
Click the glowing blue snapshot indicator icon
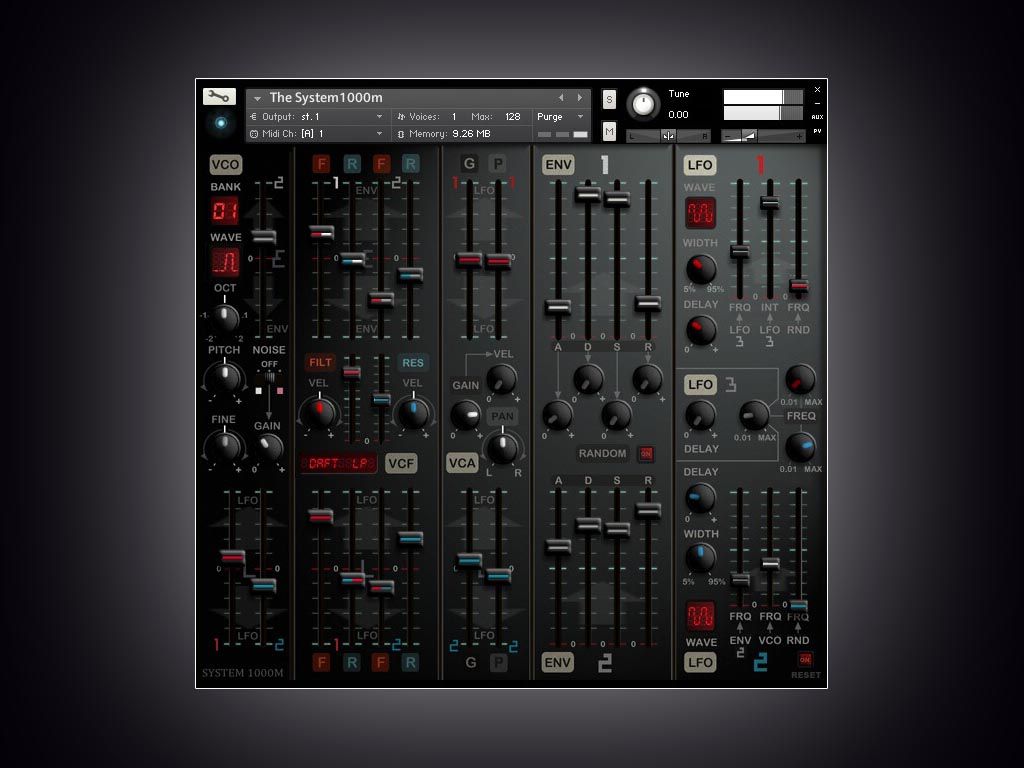pos(221,123)
